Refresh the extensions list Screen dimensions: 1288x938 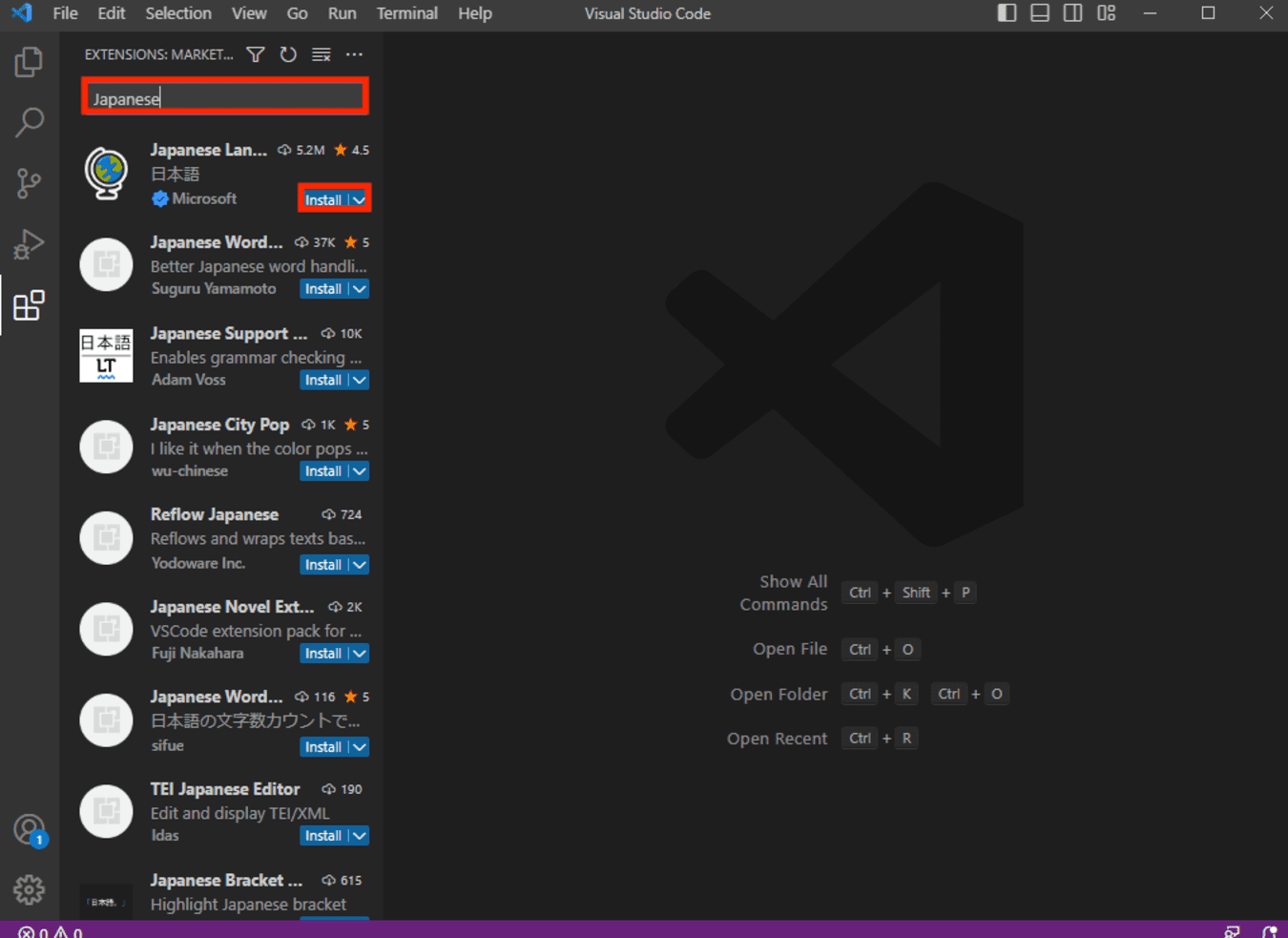288,54
